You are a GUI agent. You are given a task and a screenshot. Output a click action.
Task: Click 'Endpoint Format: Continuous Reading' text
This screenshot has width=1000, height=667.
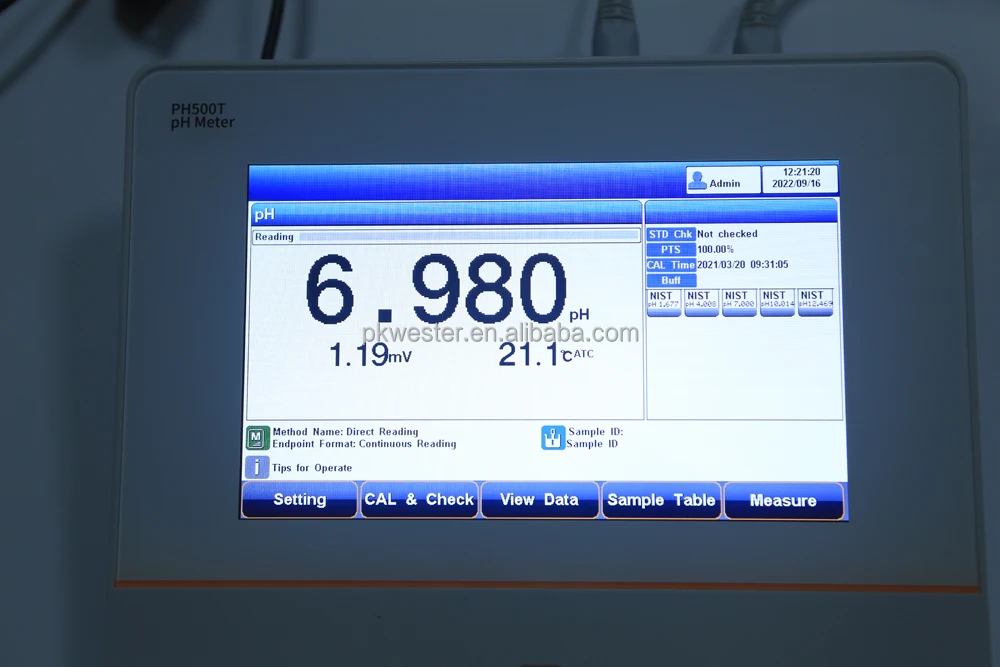(x=364, y=444)
